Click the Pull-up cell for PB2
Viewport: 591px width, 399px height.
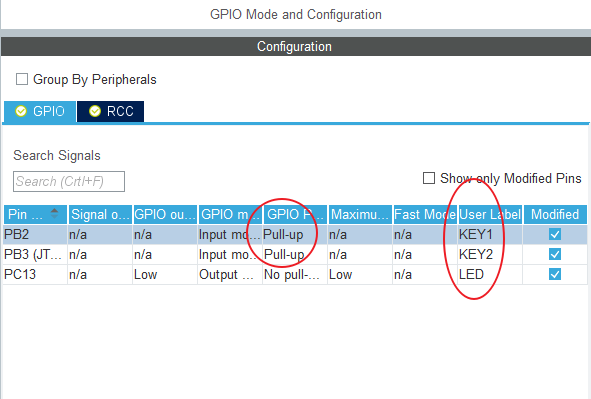pos(295,234)
